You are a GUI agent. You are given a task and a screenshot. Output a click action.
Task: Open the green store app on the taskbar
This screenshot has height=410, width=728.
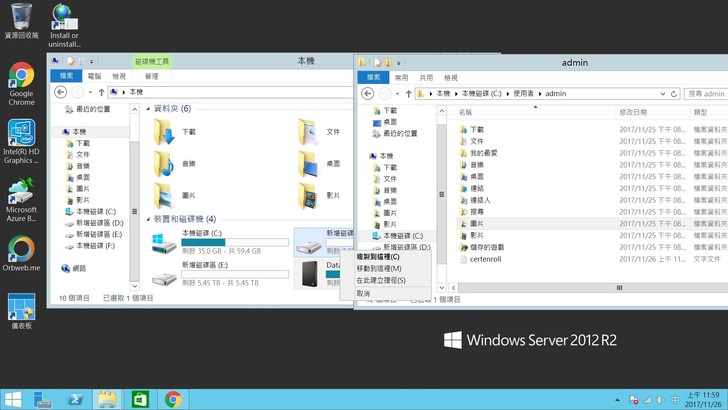click(140, 399)
